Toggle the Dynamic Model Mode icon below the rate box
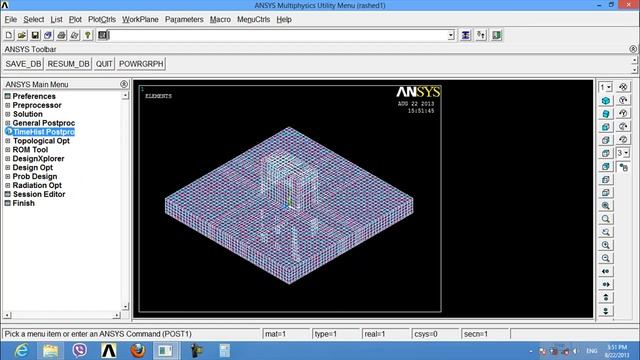Viewport: 640px width, 360px height. tap(623, 167)
